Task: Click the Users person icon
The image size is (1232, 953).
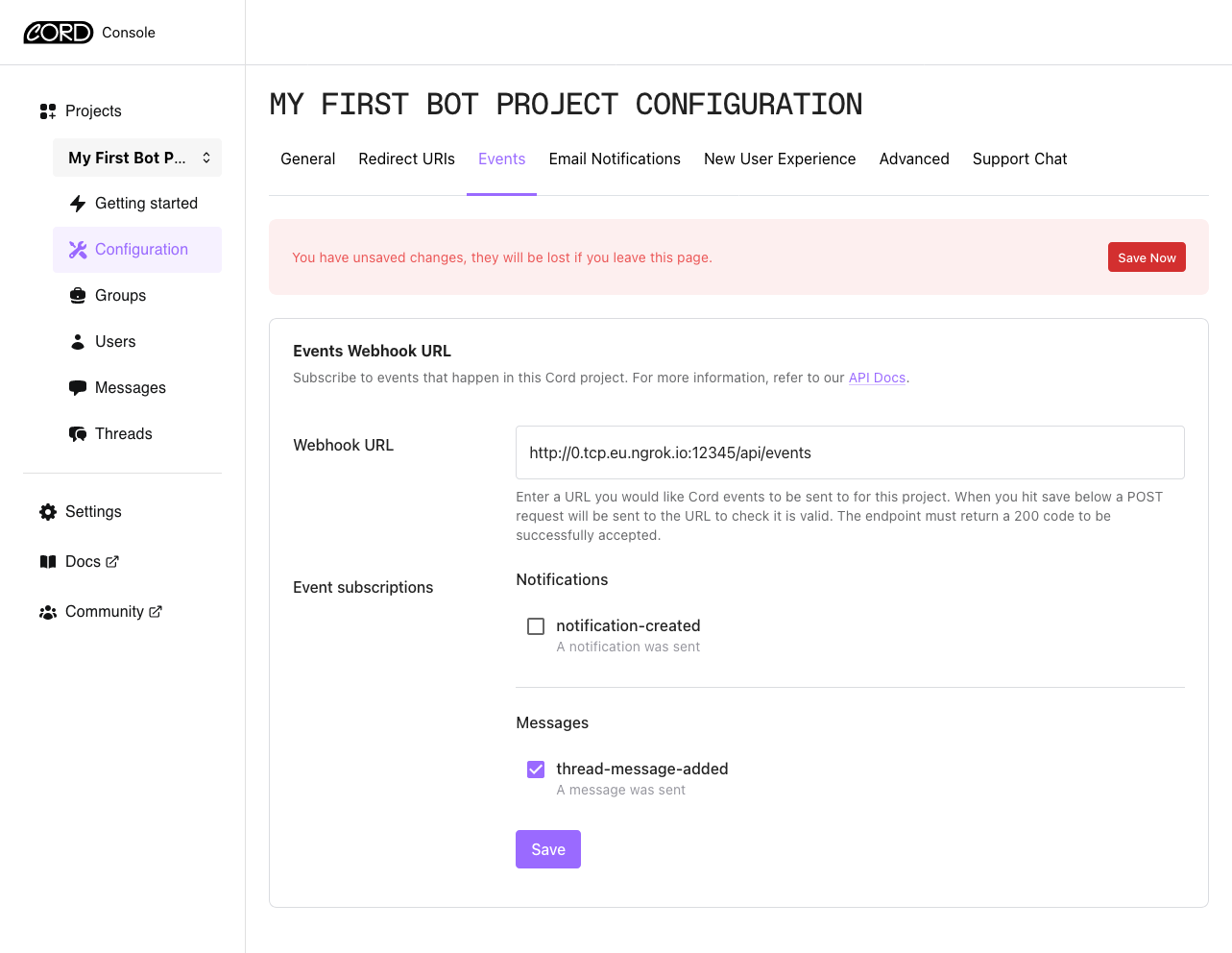Action: [78, 342]
